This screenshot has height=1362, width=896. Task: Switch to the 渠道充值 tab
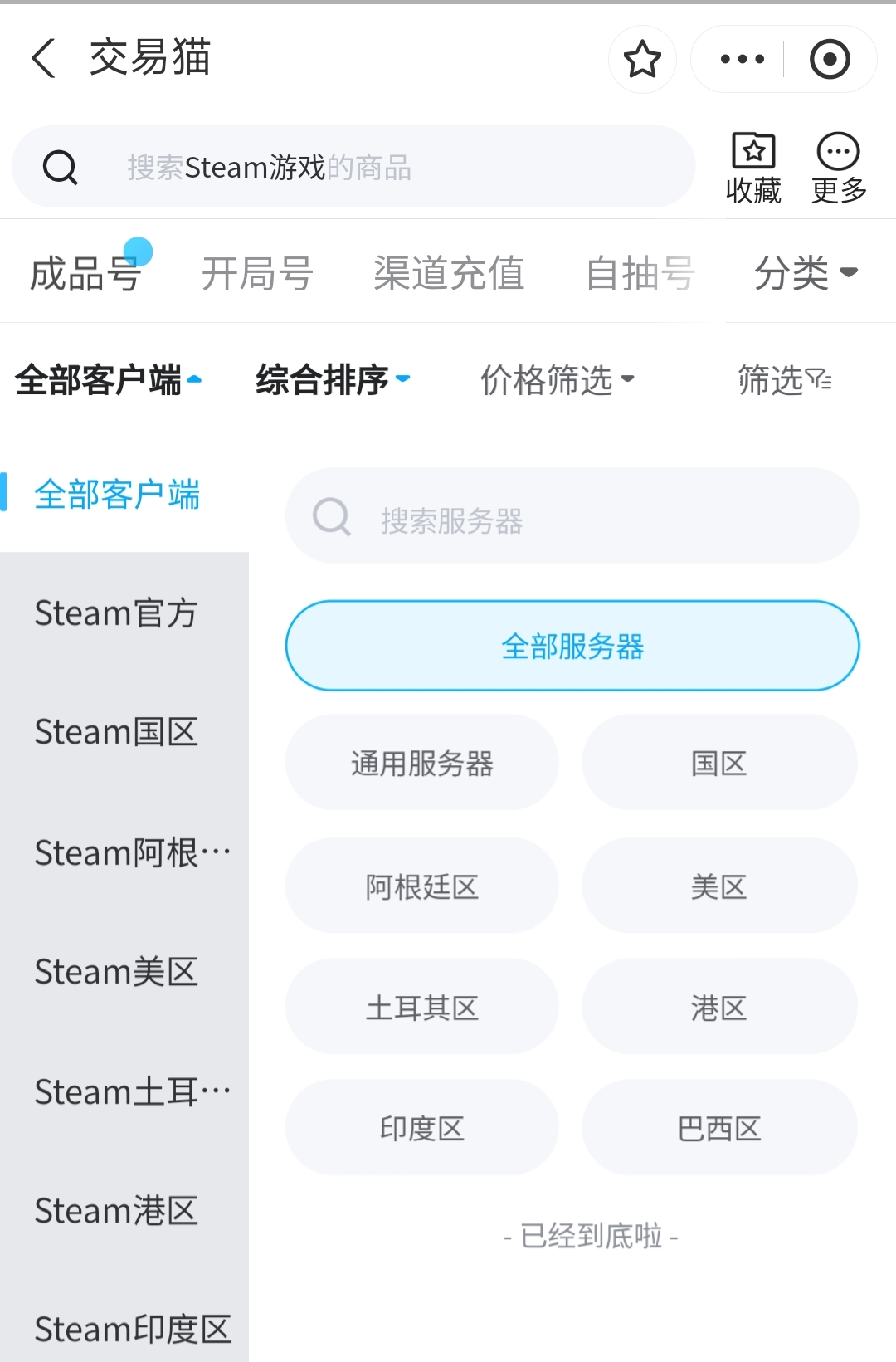[x=449, y=273]
